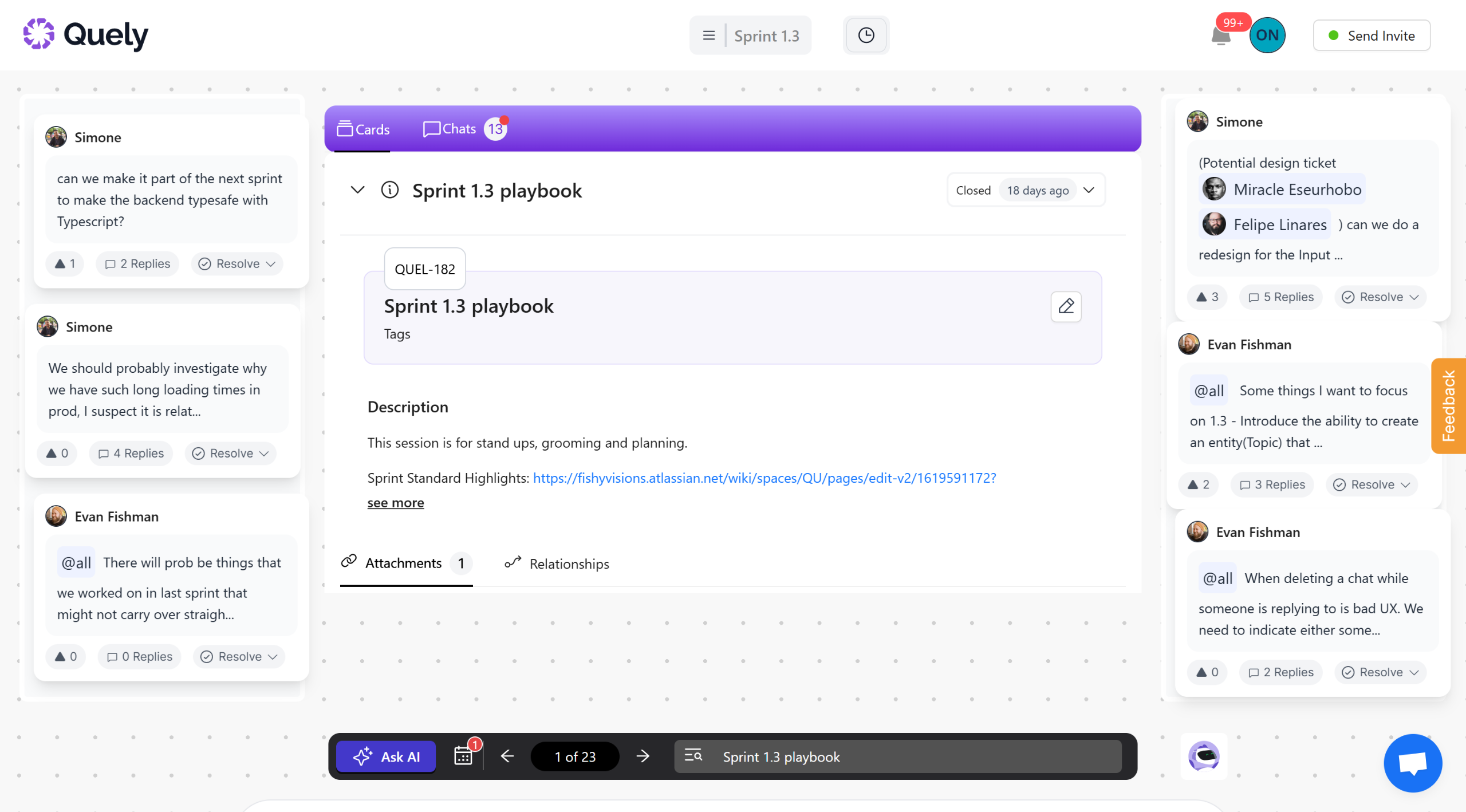
Task: Go to previous card with left arrow
Action: pyautogui.click(x=507, y=756)
